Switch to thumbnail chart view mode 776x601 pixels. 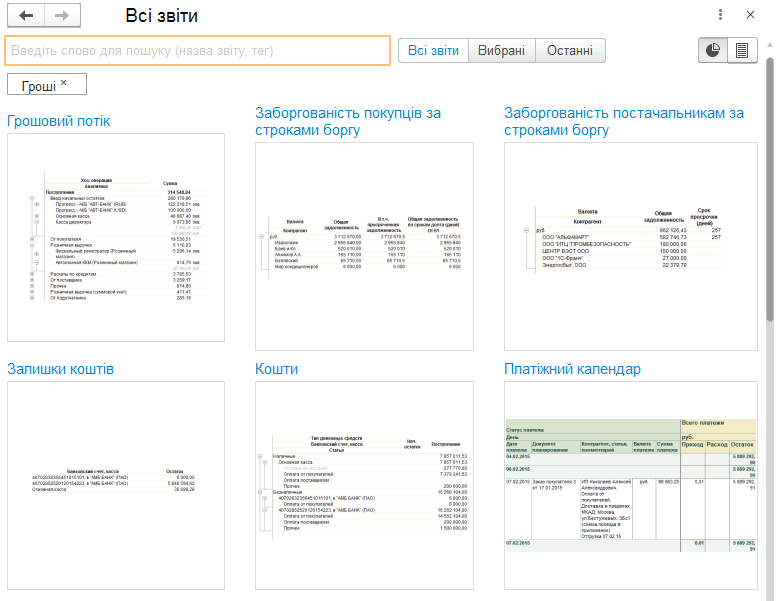[x=713, y=50]
